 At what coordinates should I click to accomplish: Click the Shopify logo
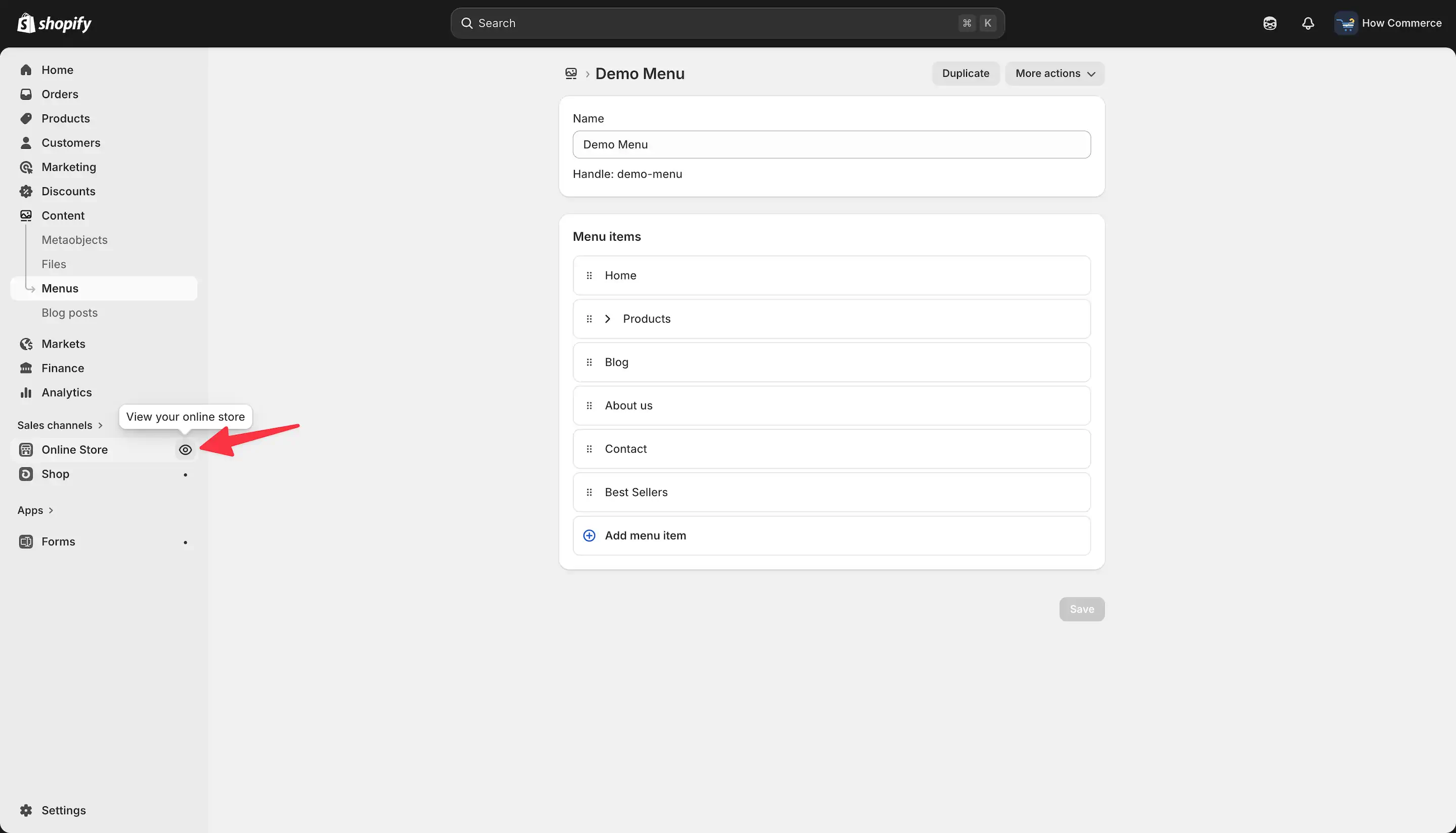point(54,23)
